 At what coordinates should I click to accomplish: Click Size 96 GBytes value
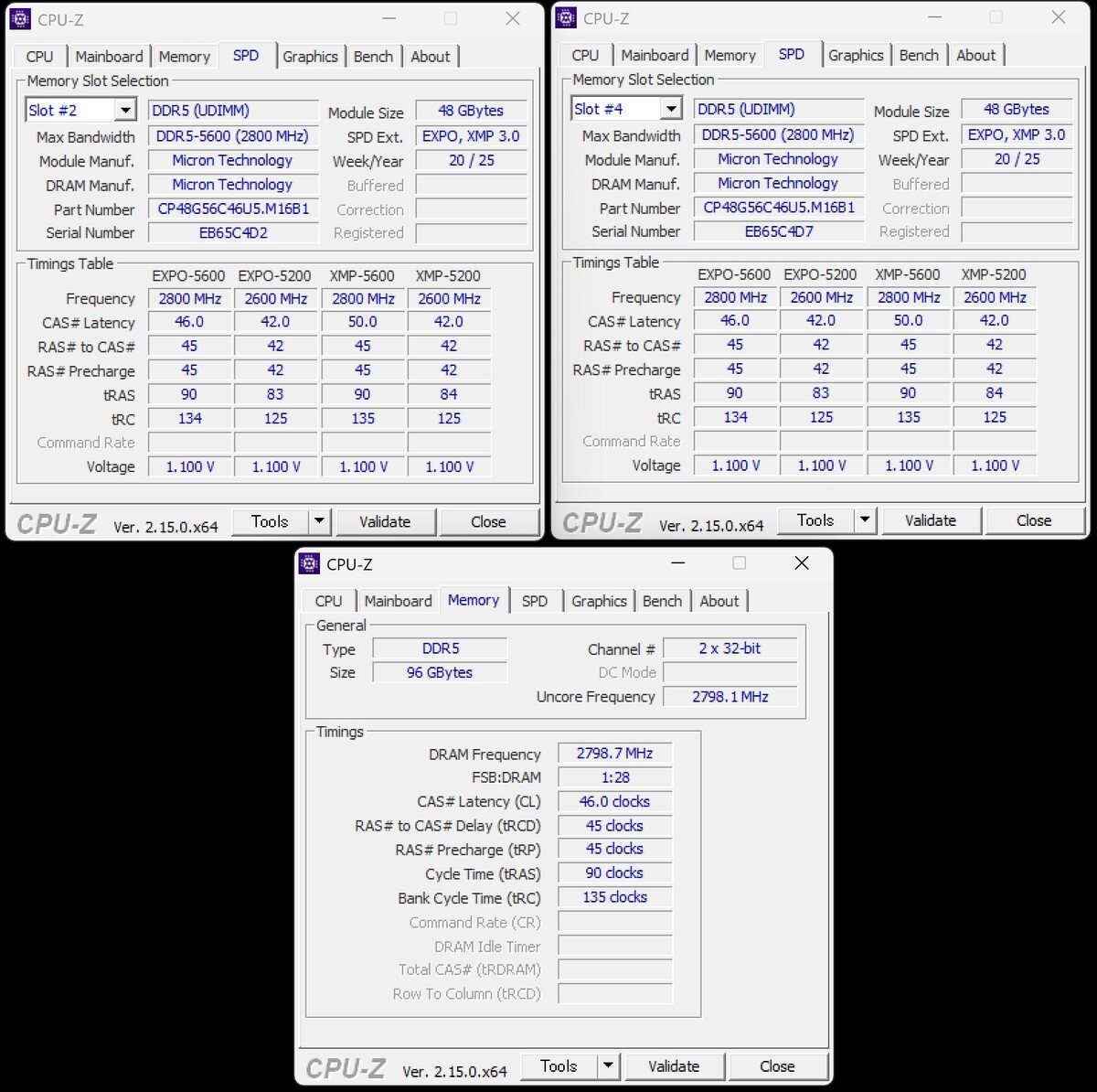(440, 672)
